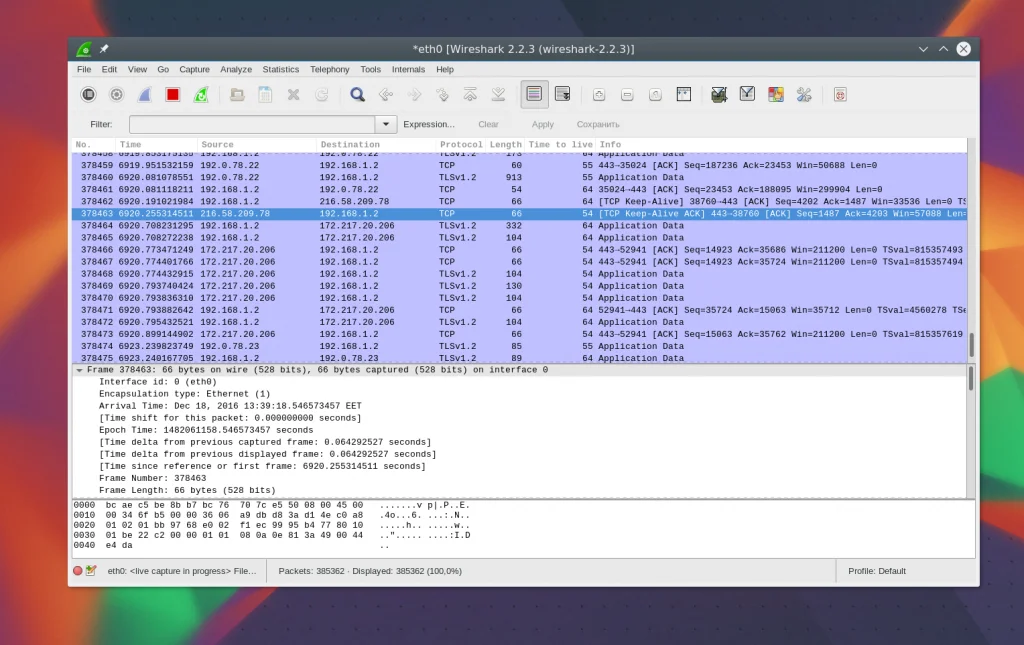The height and width of the screenshot is (645, 1024).
Task: Open expert info via red status circle
Action: coord(78,571)
